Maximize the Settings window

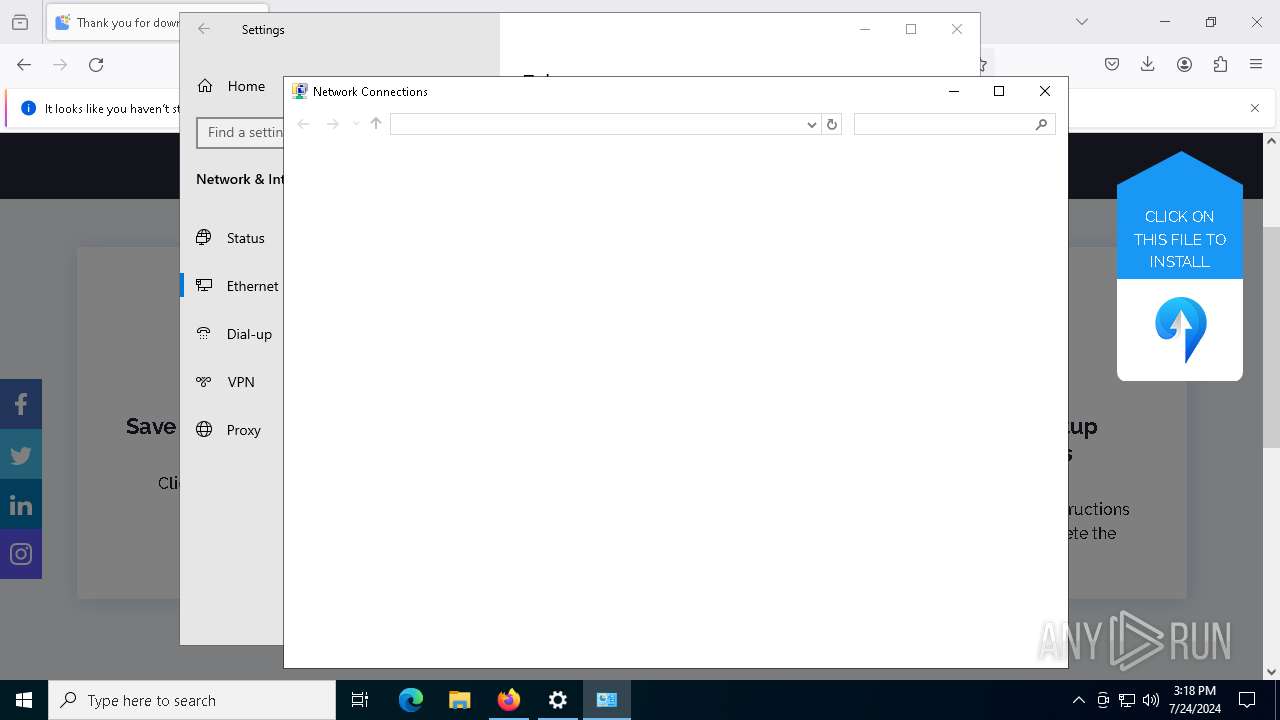pyautogui.click(x=911, y=29)
